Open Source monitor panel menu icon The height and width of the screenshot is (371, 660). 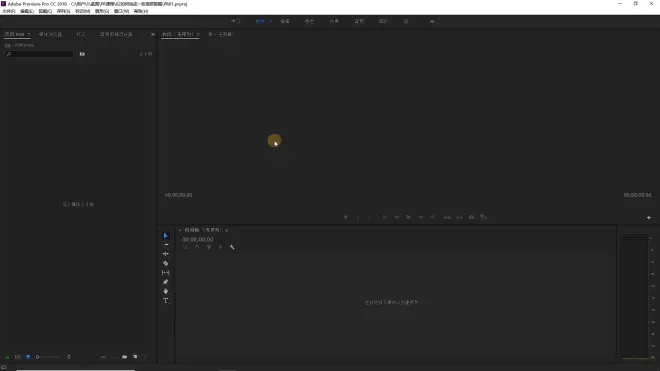point(198,35)
